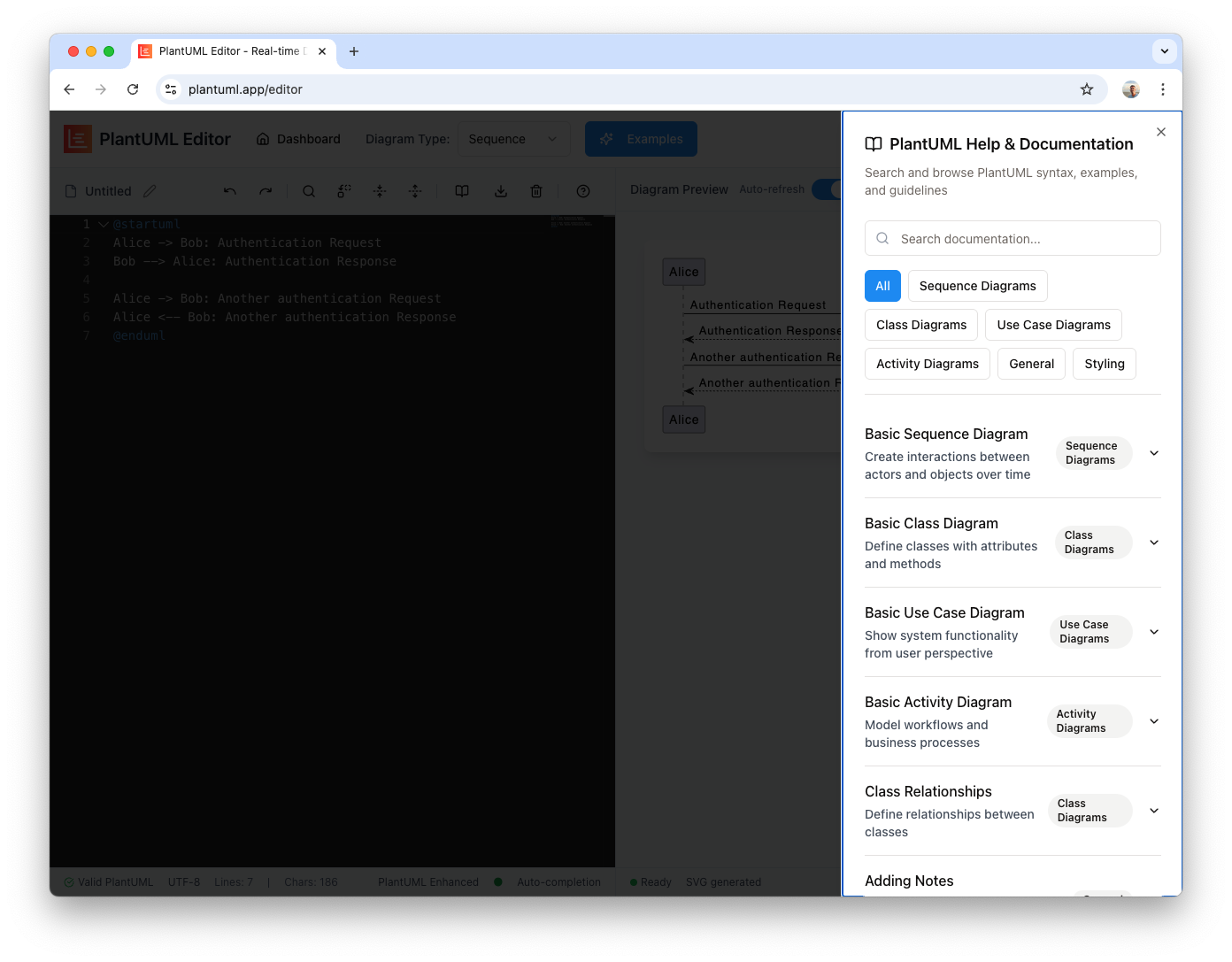Click the Basic Activity Diagram title

coord(938,702)
